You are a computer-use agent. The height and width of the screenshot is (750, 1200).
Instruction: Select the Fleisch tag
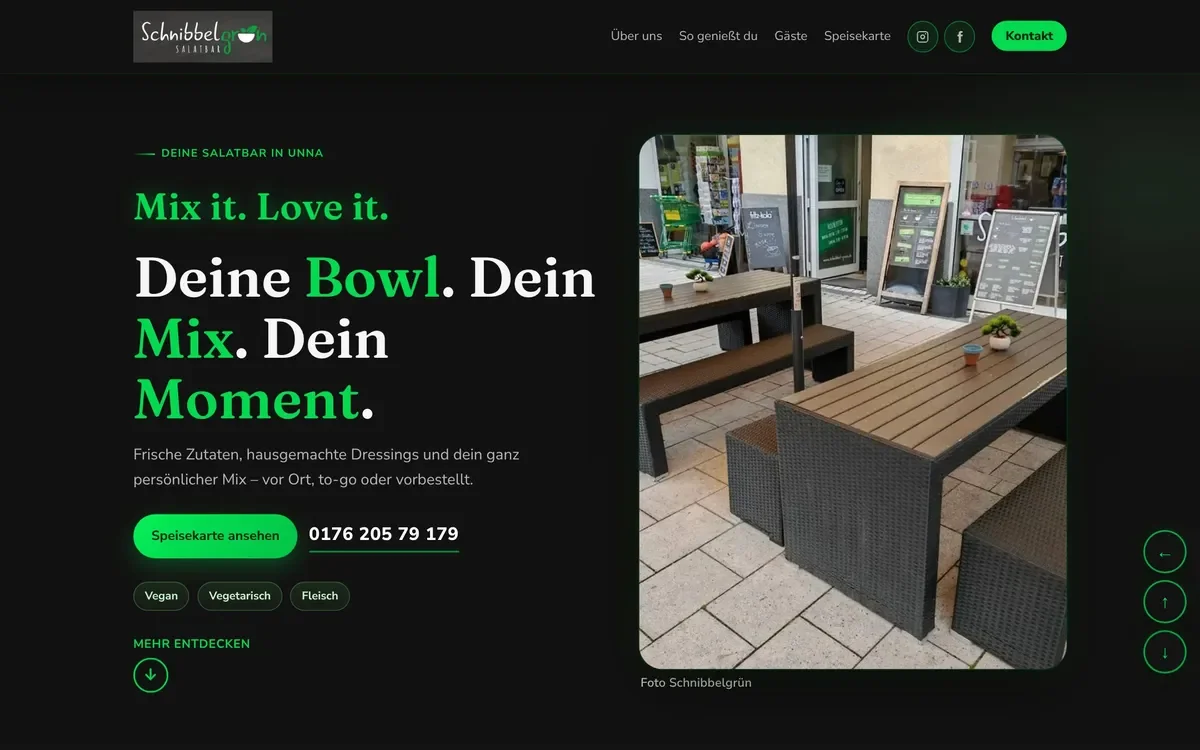[320, 596]
